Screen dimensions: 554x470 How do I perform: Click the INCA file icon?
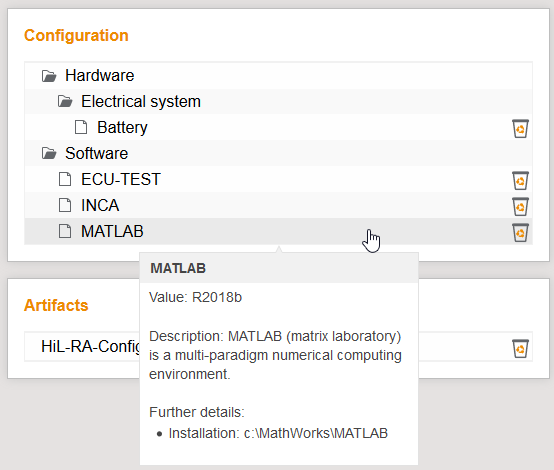point(65,205)
